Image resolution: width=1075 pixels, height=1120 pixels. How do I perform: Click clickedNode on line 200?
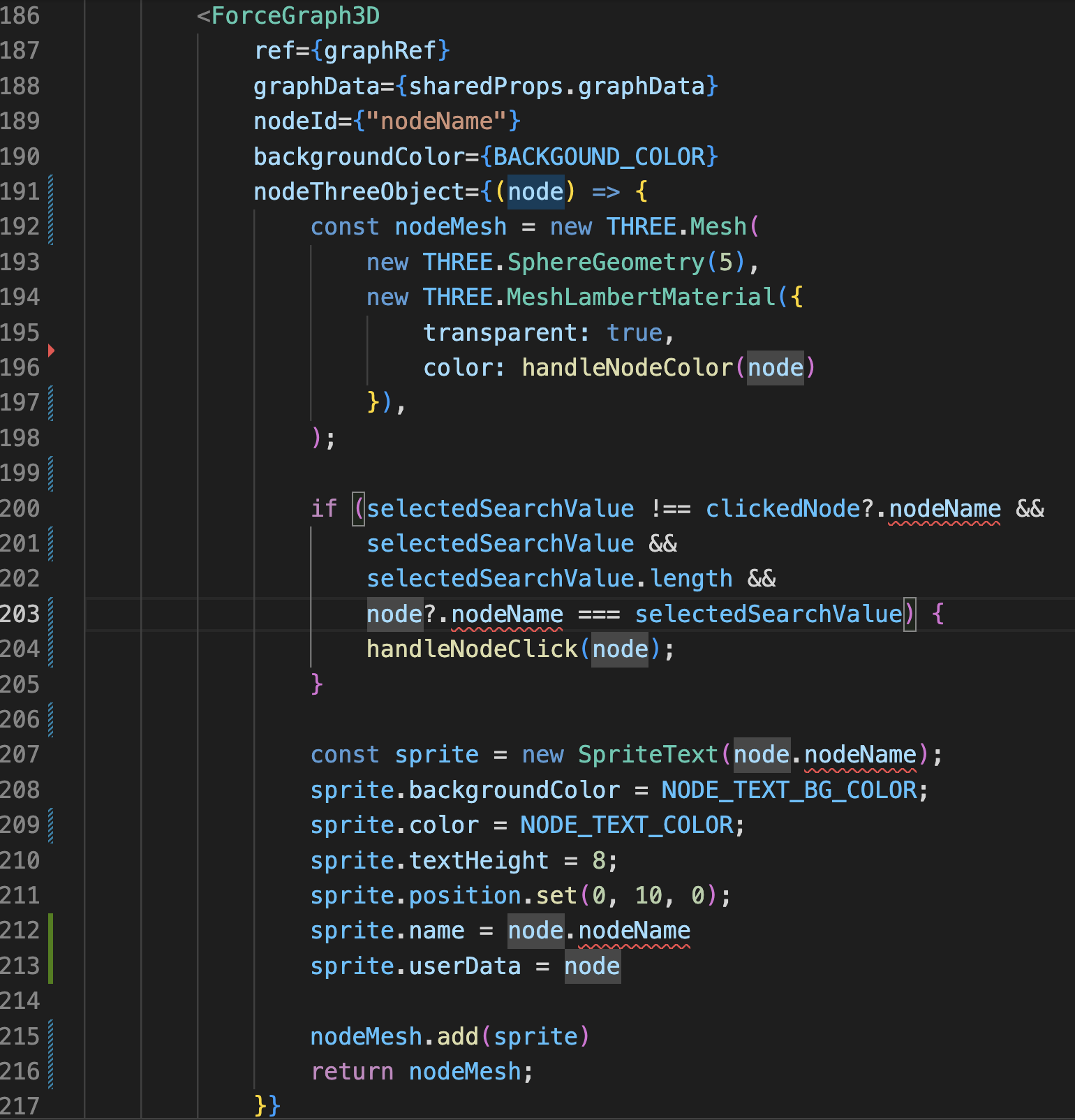click(x=783, y=508)
